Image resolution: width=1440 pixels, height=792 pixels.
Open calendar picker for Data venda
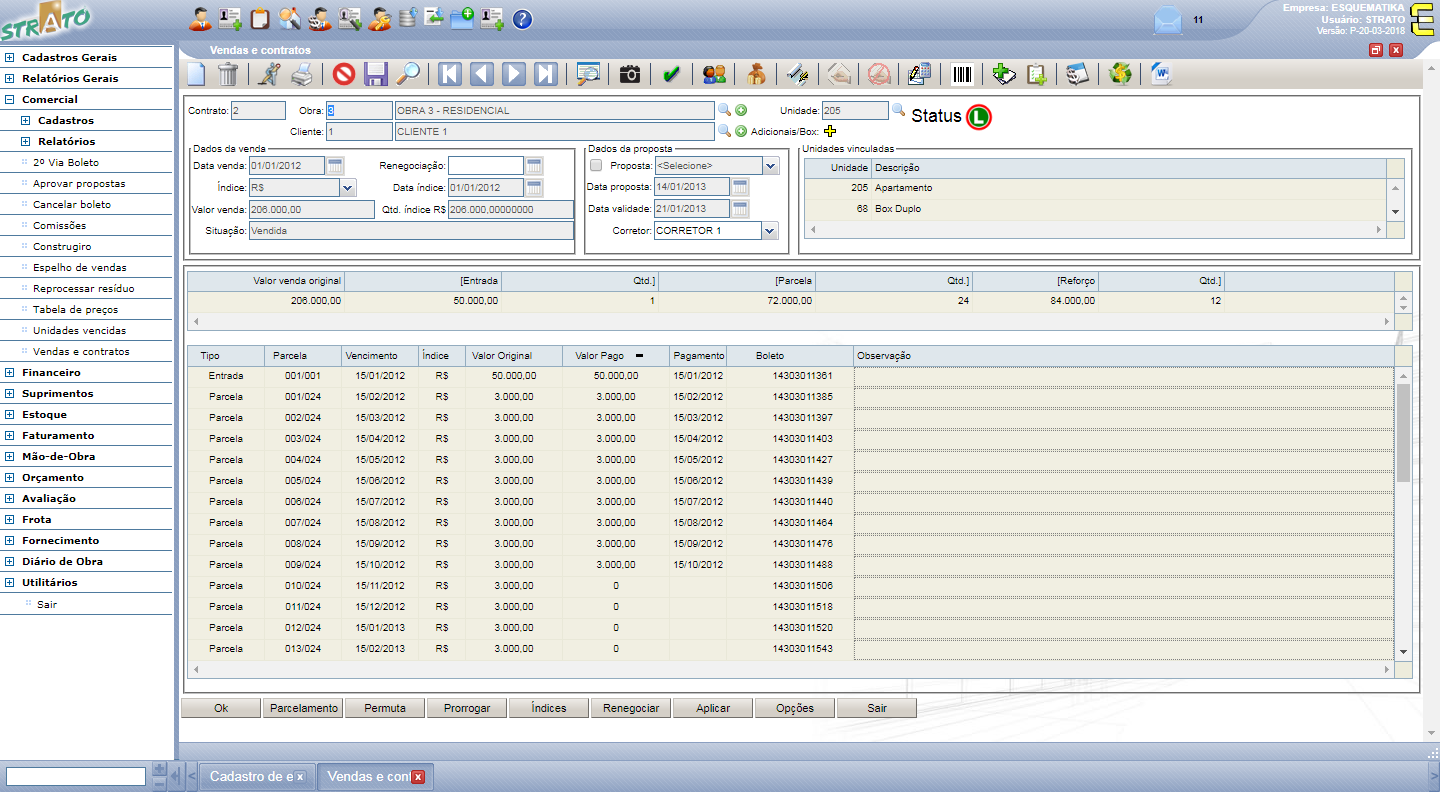pyautogui.click(x=335, y=165)
